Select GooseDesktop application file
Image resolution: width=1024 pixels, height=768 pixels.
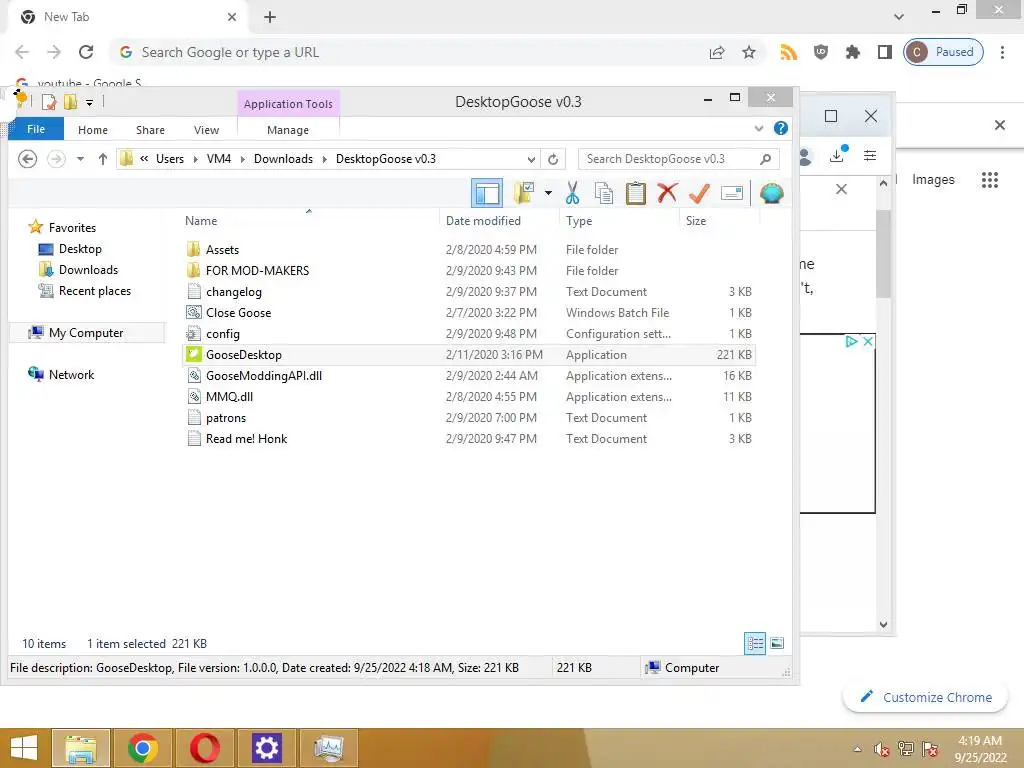point(469,355)
